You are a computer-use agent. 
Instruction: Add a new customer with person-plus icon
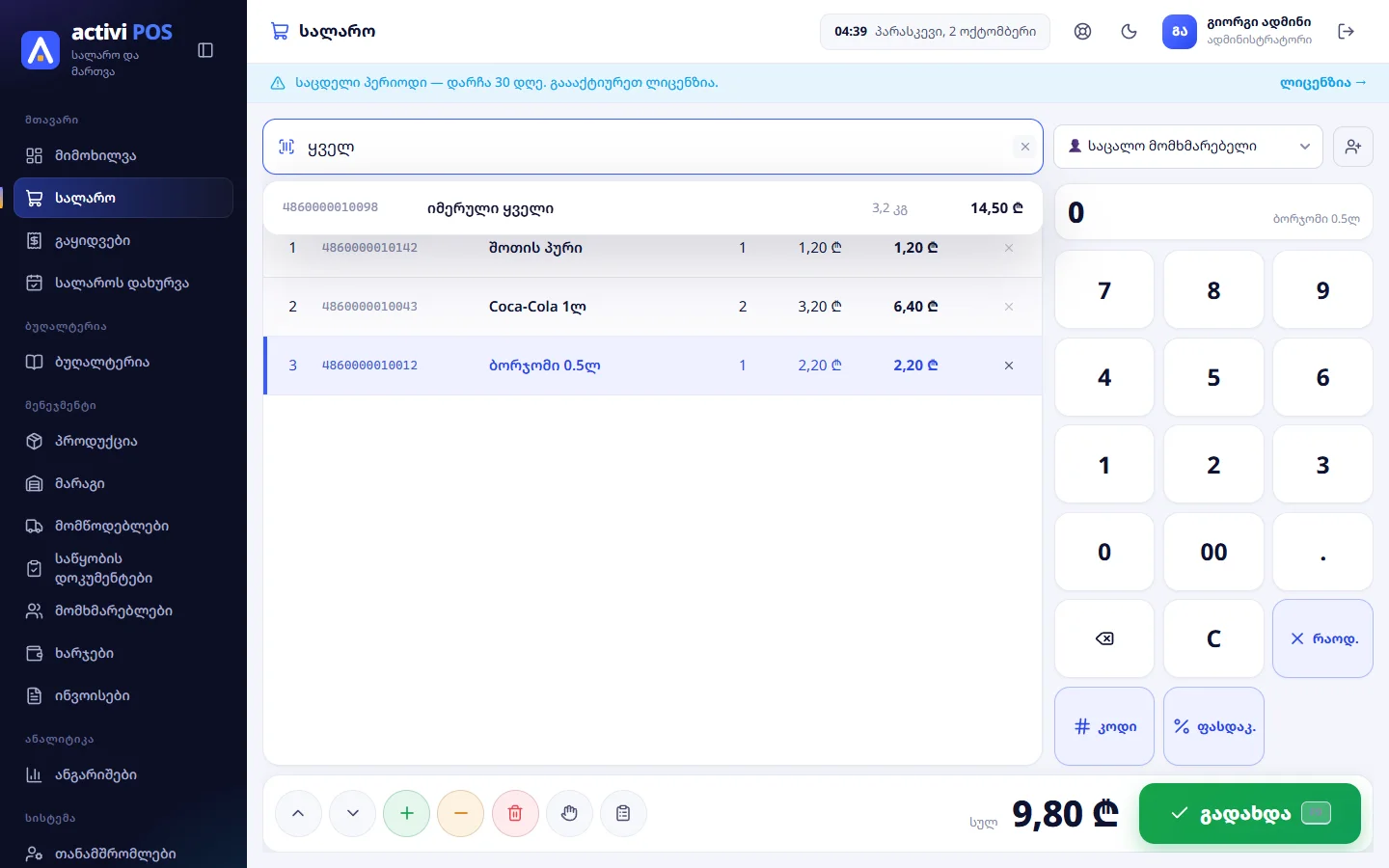pyautogui.click(x=1353, y=147)
